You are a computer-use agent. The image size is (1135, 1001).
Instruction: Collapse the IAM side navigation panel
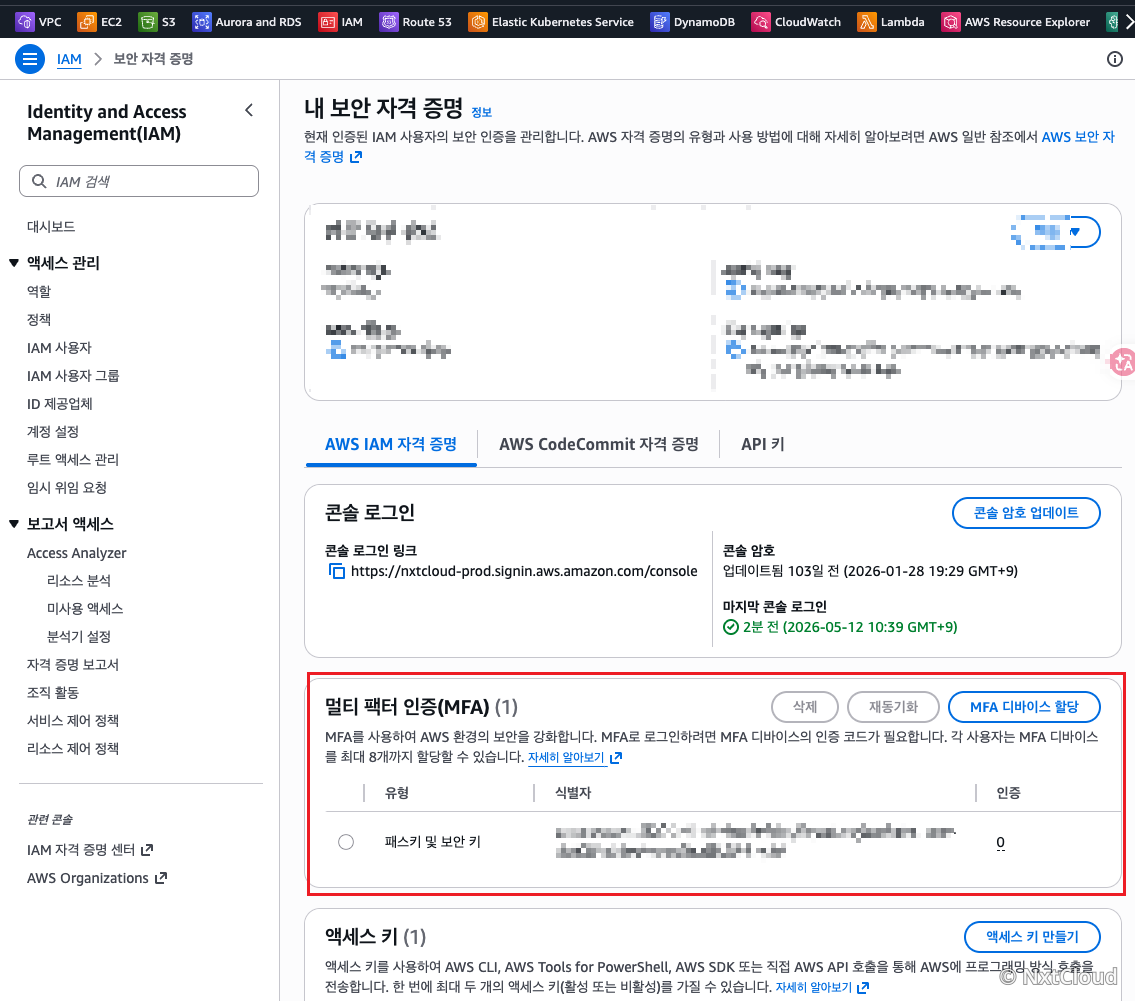coord(249,110)
